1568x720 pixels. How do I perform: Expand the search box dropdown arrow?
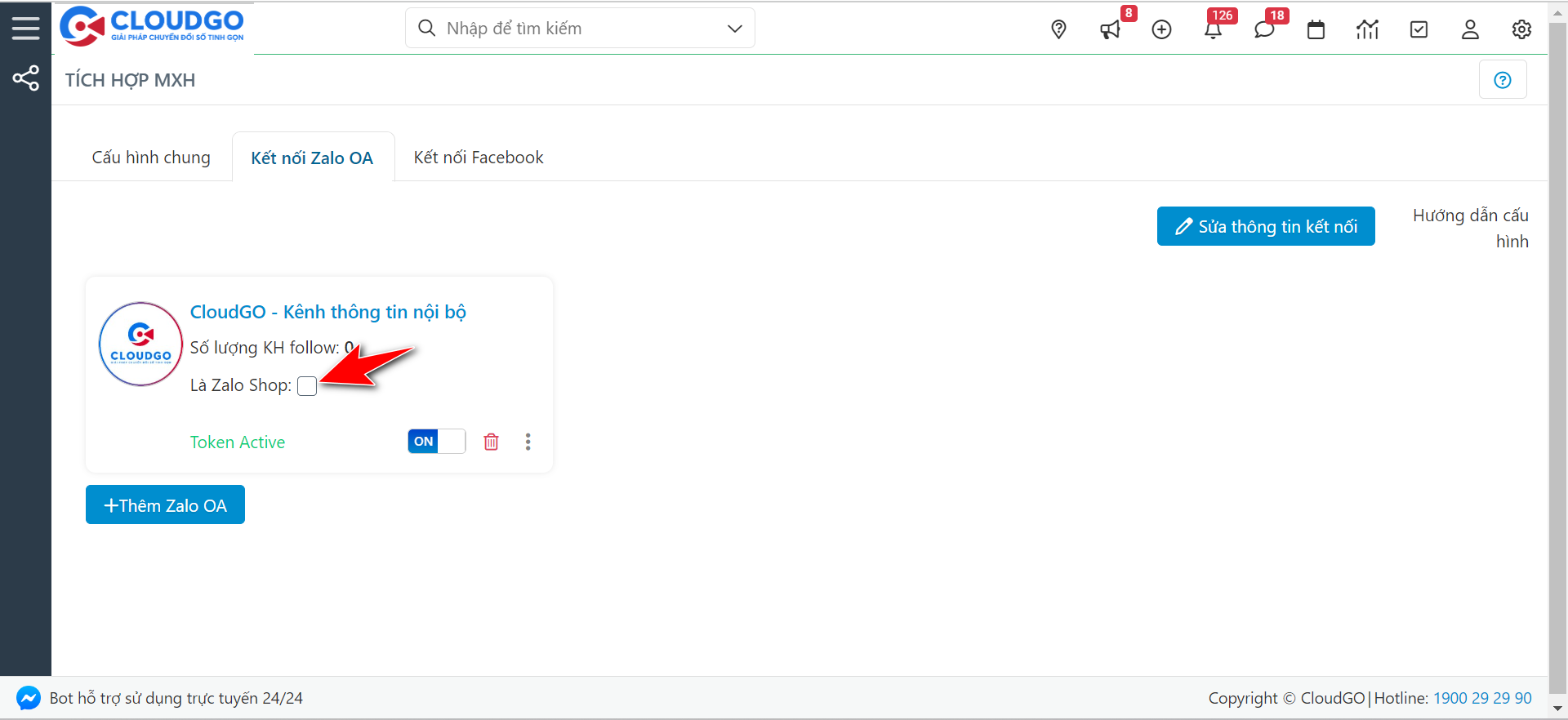[x=734, y=29]
